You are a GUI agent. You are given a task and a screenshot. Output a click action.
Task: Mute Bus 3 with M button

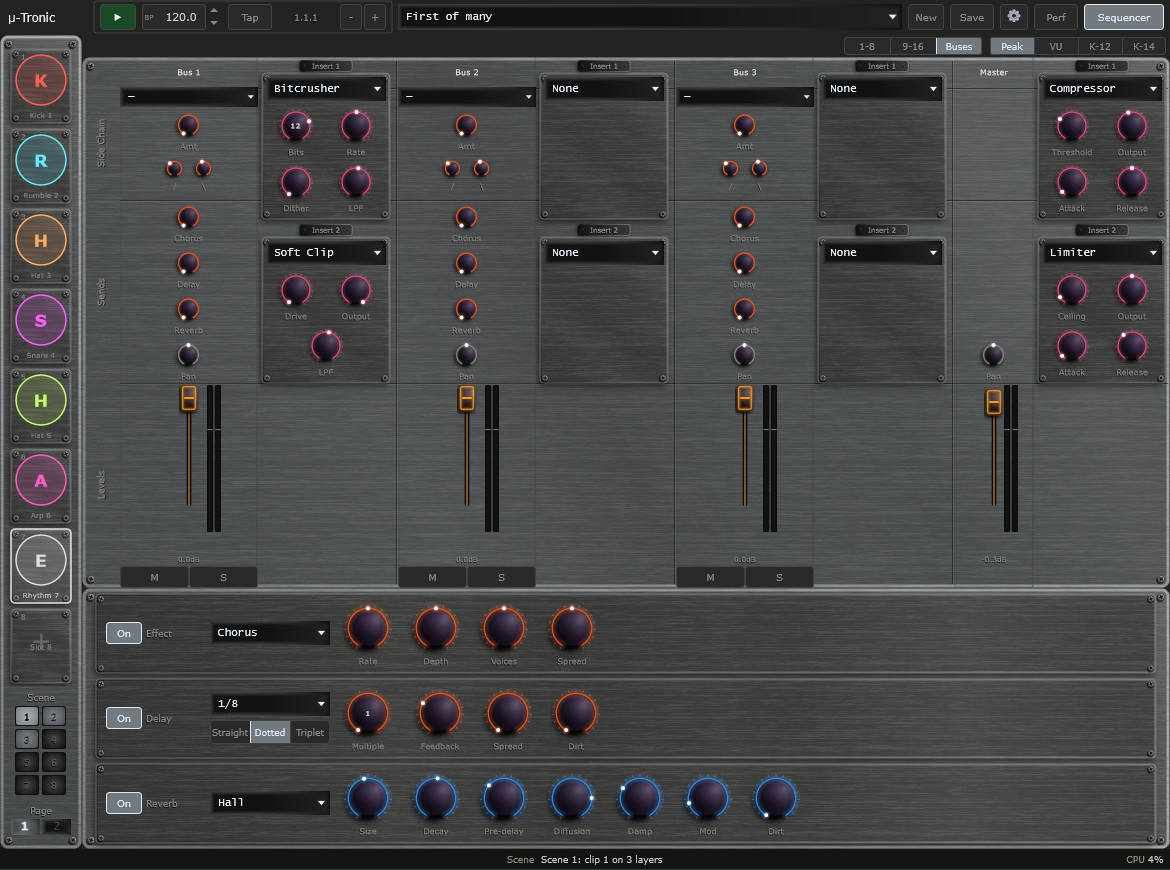710,578
